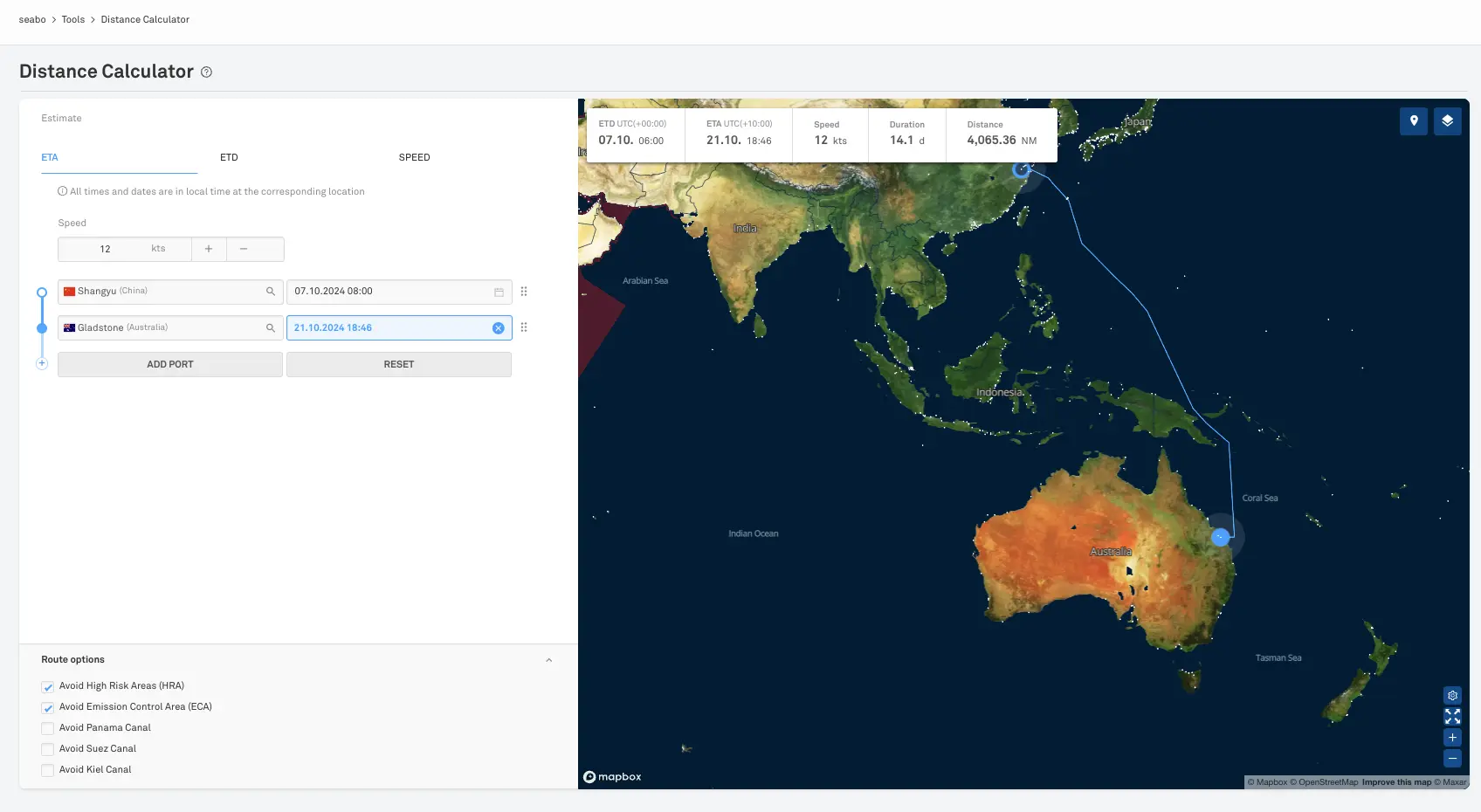Switch to the SPEED tab
This screenshot has height=812, width=1481.
414,158
